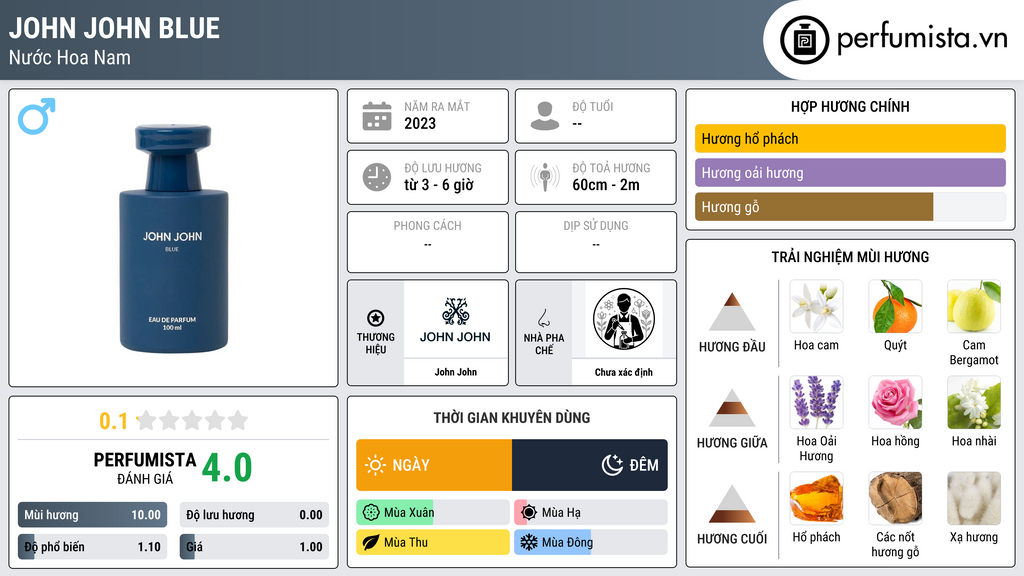The height and width of the screenshot is (576, 1024).
Task: Click the Mùa Xuân season bar
Action: pyautogui.click(x=433, y=512)
